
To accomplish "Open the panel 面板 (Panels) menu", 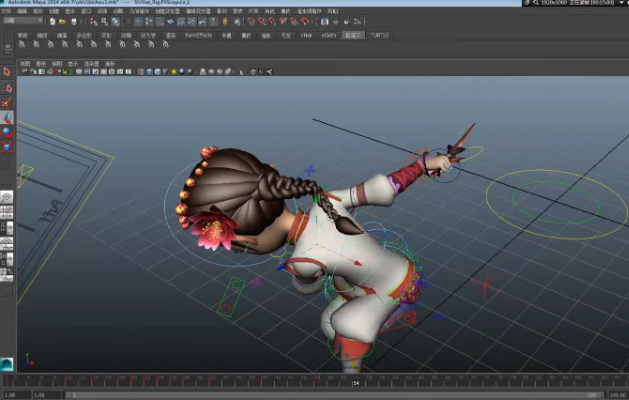I will pyautogui.click(x=110, y=64).
